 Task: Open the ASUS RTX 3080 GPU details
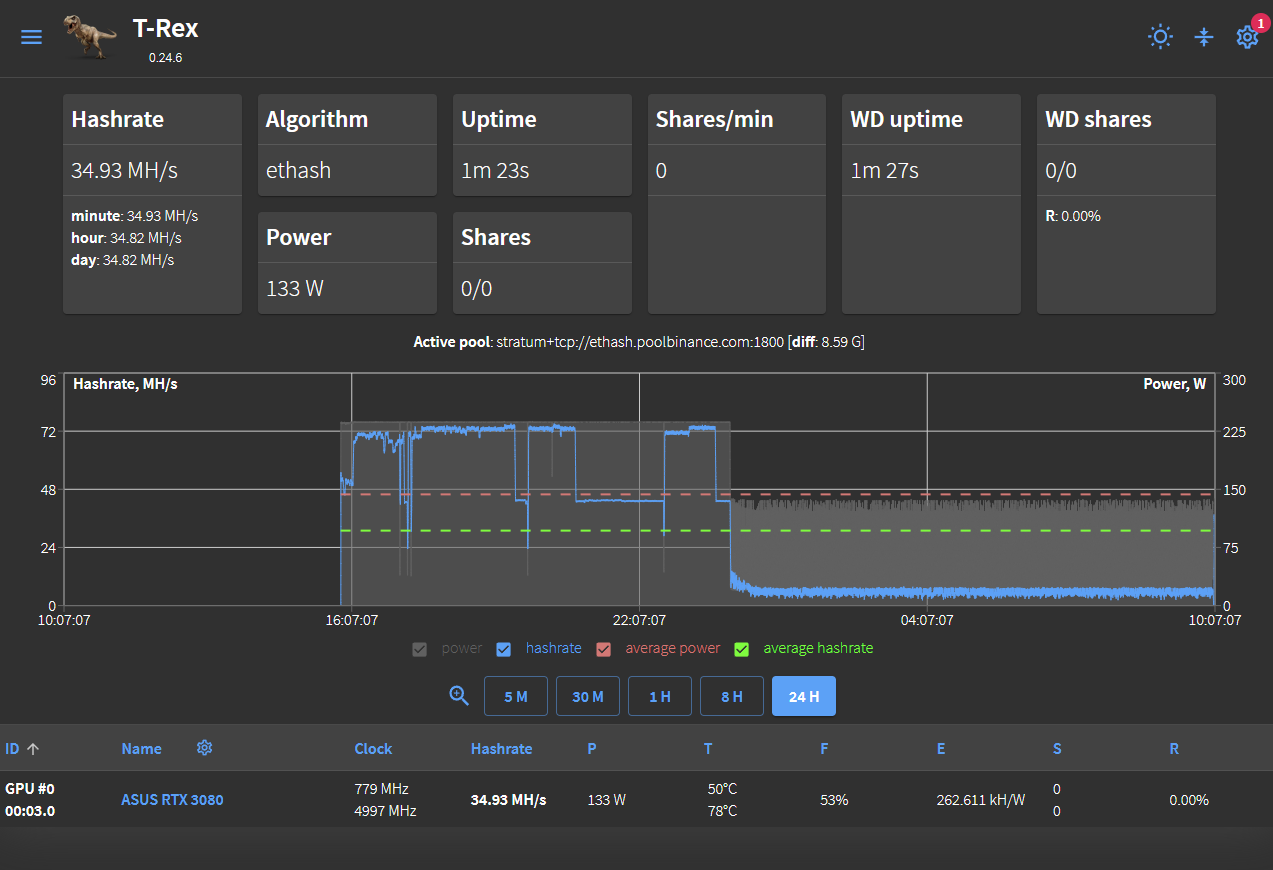tap(172, 800)
